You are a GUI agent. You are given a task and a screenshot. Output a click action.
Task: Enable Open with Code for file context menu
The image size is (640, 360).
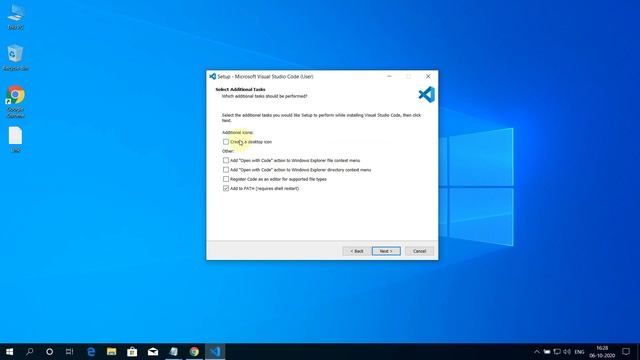(226, 160)
